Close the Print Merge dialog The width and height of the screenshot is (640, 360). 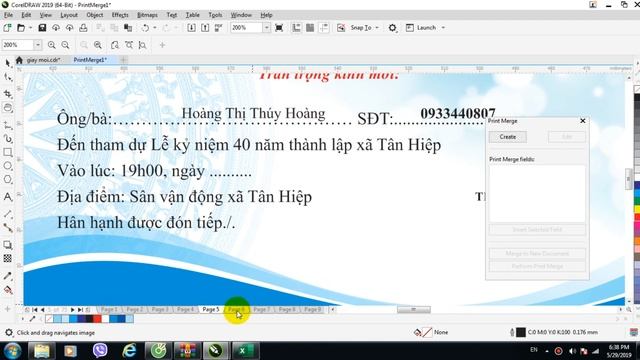tap(583, 121)
